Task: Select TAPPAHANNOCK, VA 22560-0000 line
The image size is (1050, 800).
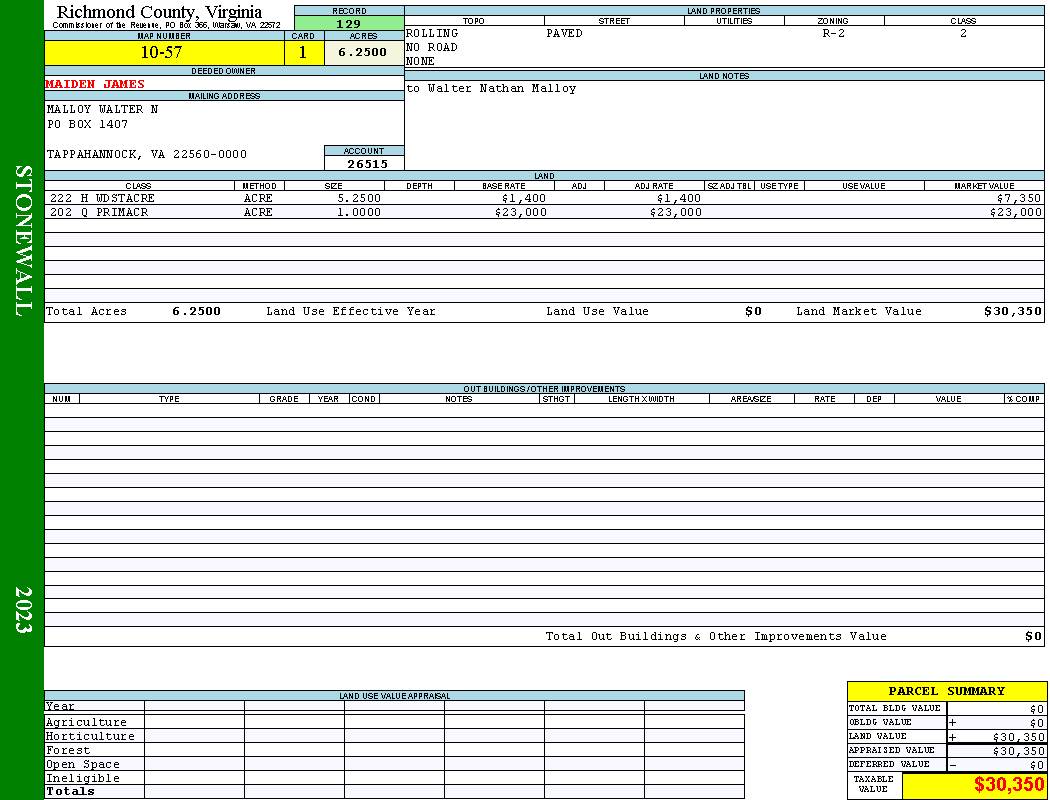Action: 147,155
